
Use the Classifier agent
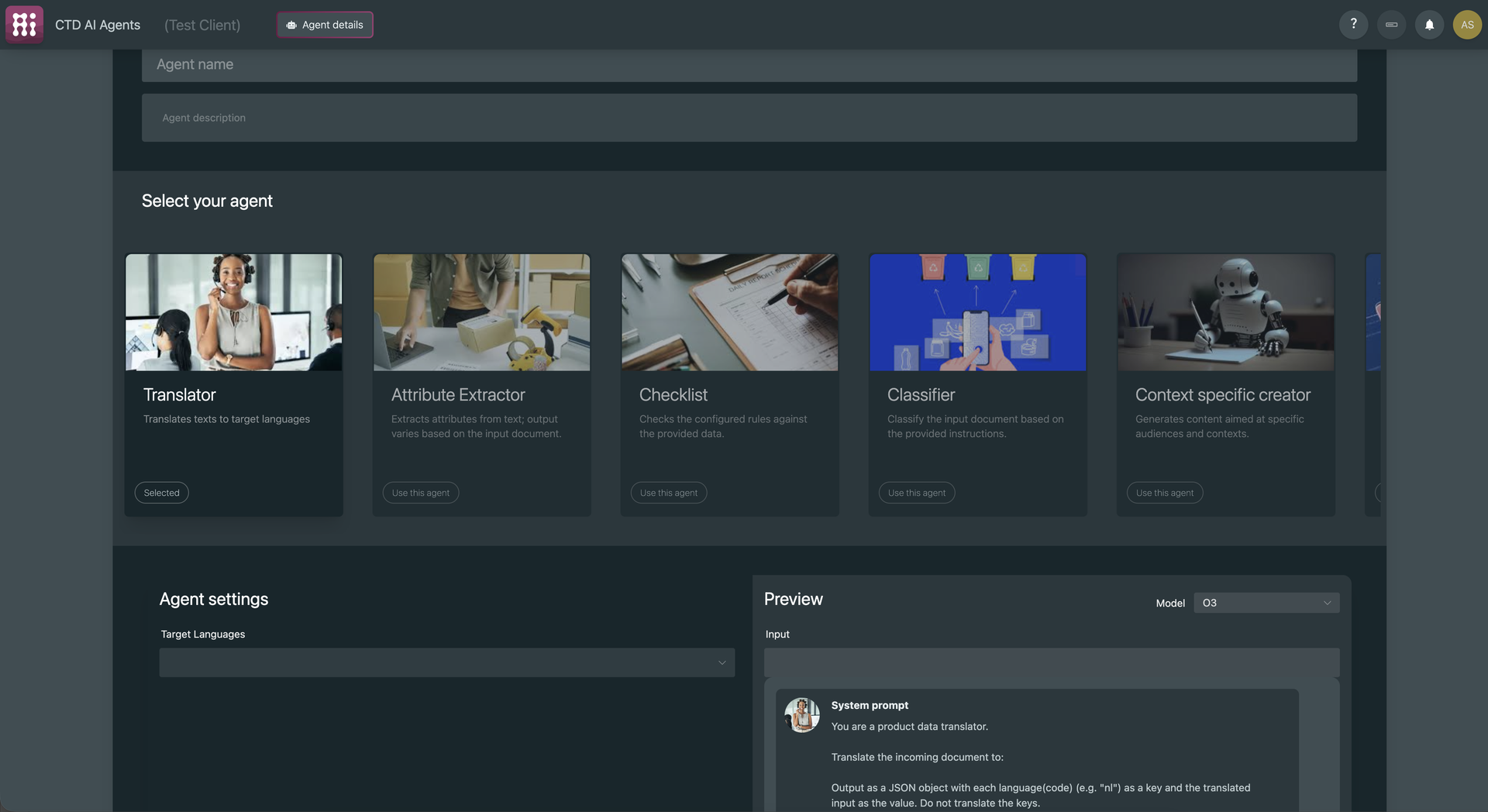(916, 493)
